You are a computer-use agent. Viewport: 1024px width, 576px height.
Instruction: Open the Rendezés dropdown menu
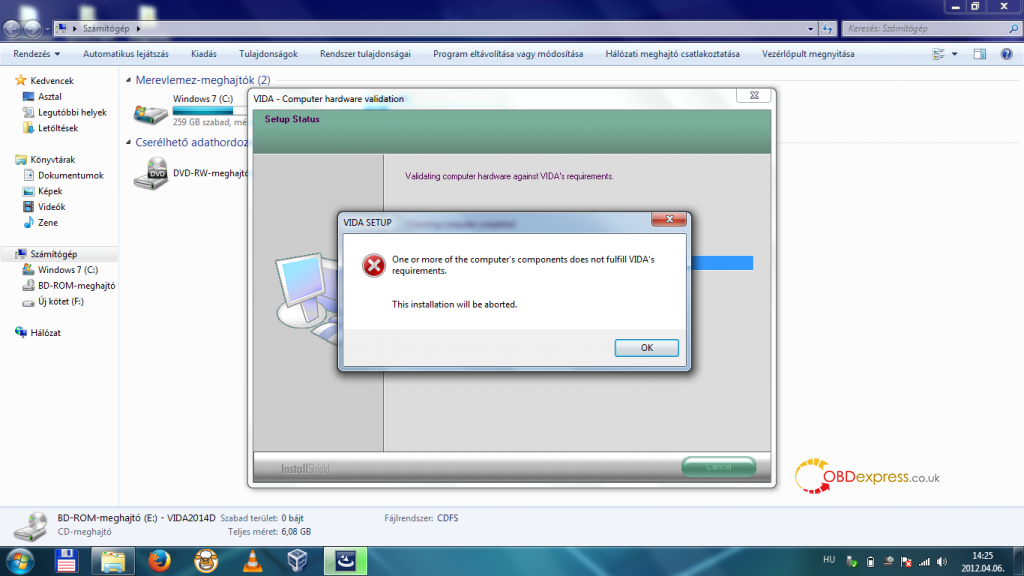click(37, 54)
